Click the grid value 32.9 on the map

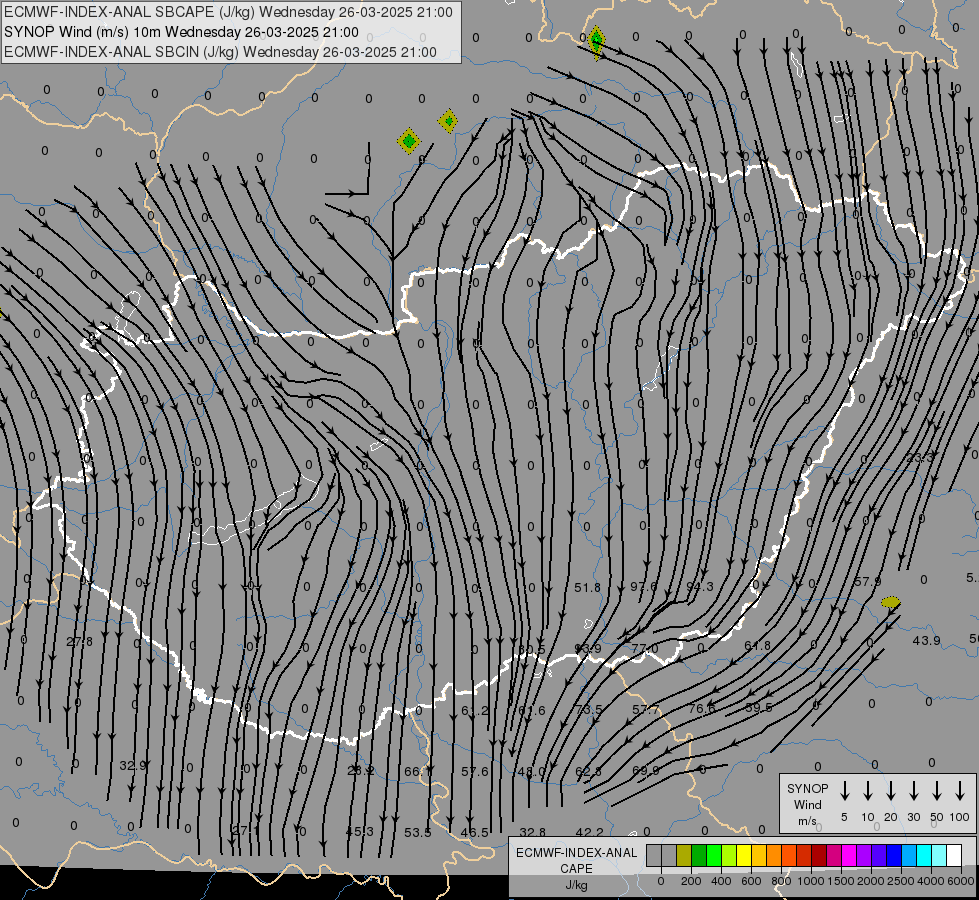point(133,765)
